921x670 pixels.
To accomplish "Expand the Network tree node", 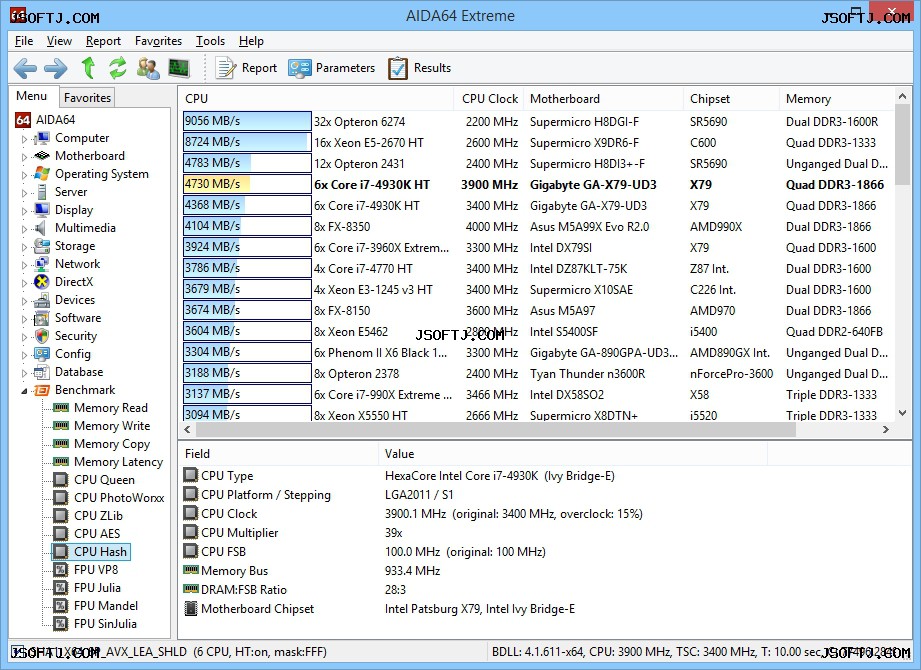I will click(24, 265).
